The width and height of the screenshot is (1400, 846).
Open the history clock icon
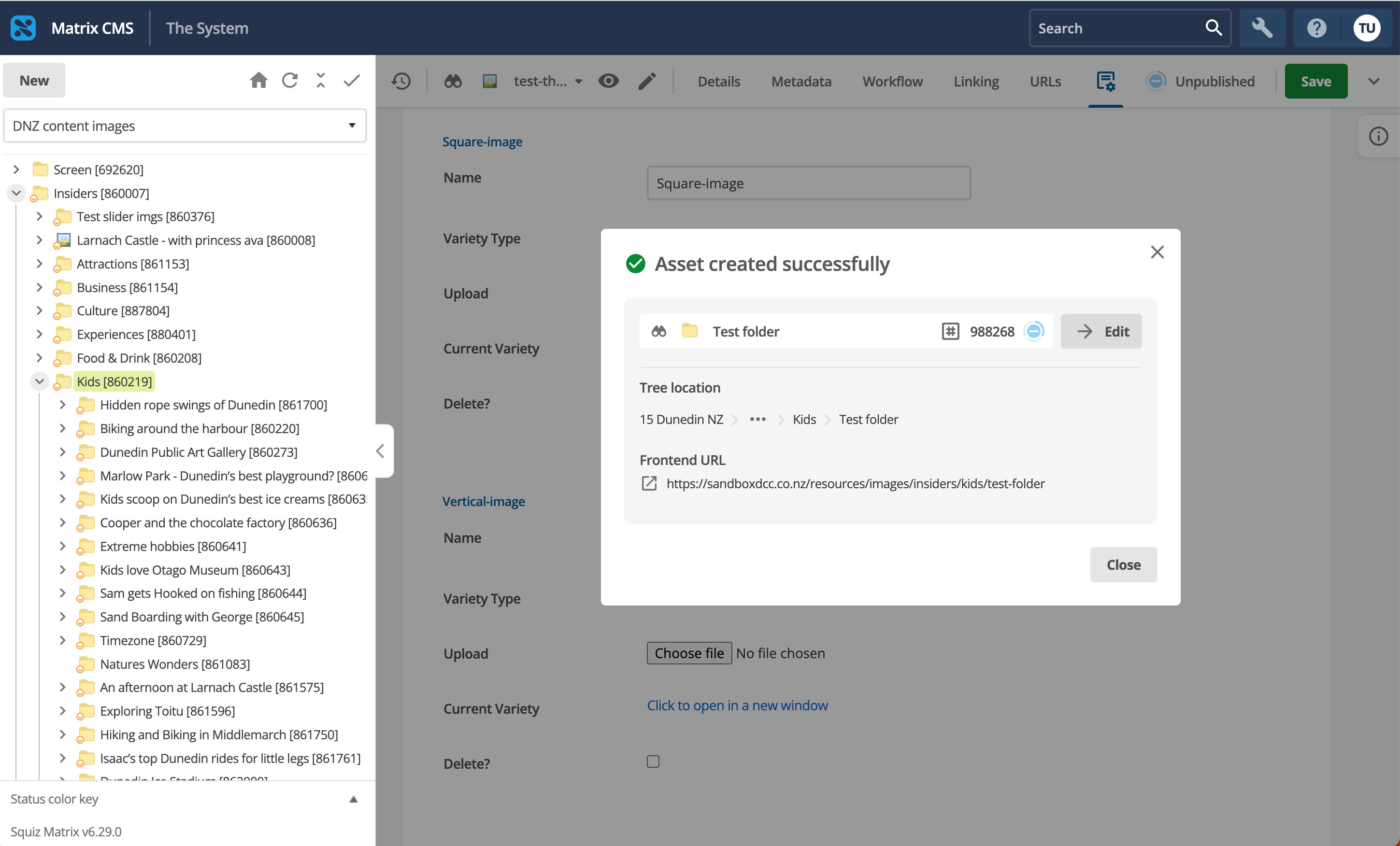pyautogui.click(x=401, y=81)
